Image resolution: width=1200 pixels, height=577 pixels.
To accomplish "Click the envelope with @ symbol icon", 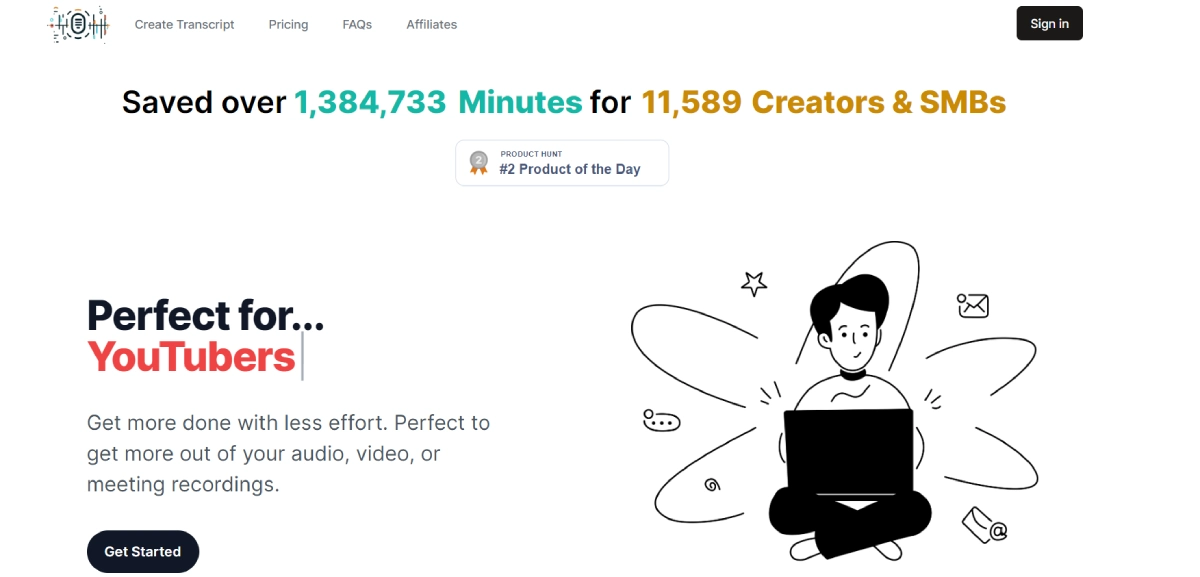I will click(x=984, y=525).
